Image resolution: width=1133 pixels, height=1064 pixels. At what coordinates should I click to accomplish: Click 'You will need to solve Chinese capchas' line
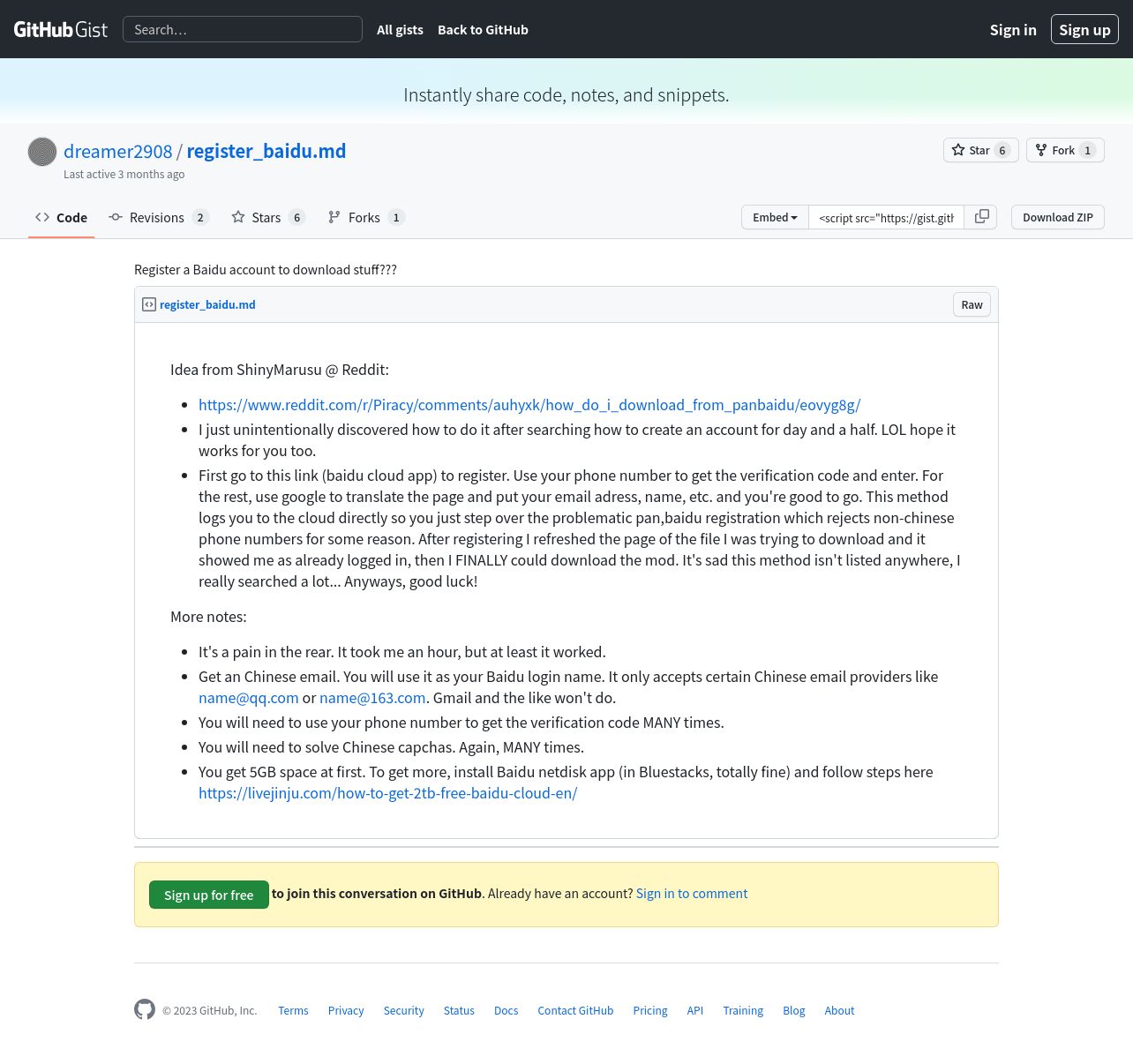tap(391, 747)
